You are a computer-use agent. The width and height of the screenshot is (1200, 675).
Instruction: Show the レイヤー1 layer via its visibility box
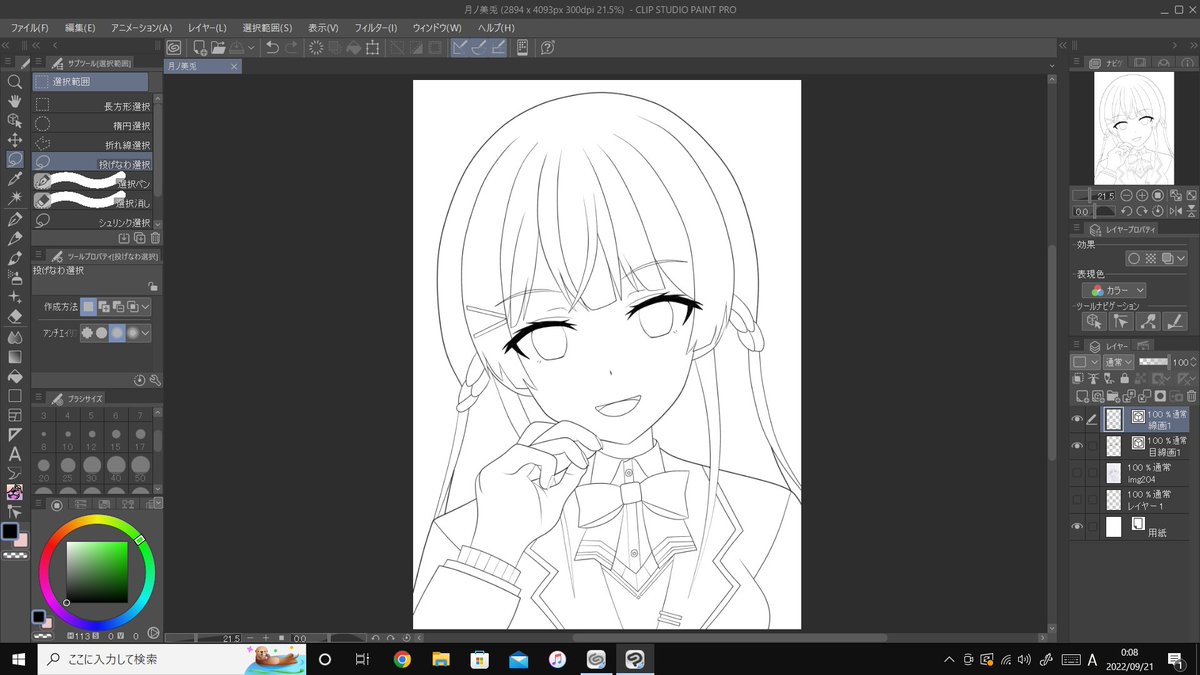click(x=1077, y=499)
